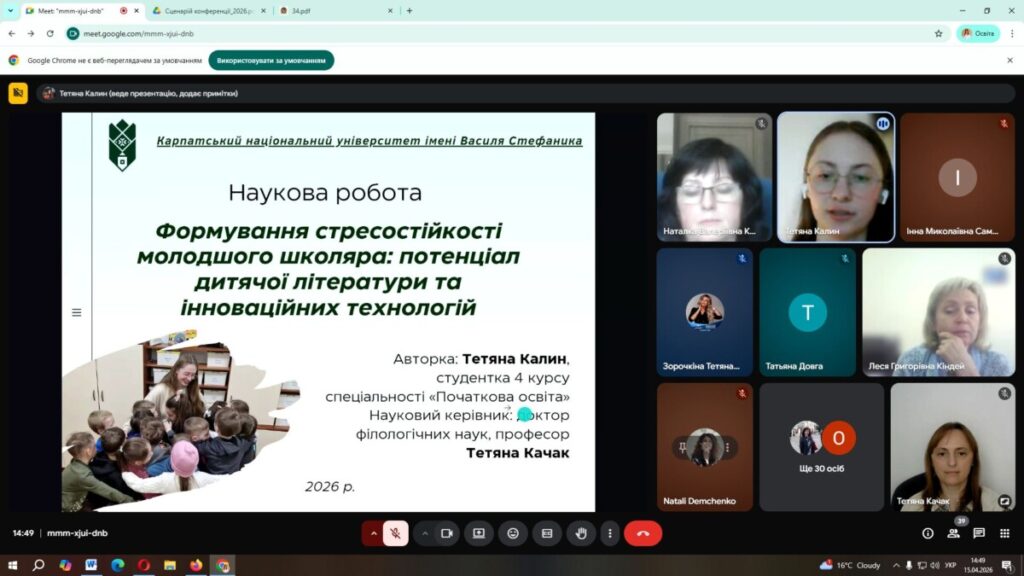Screen dimensions: 1024x576
Task: Unmute the microphone in the call bar
Action: point(396,533)
